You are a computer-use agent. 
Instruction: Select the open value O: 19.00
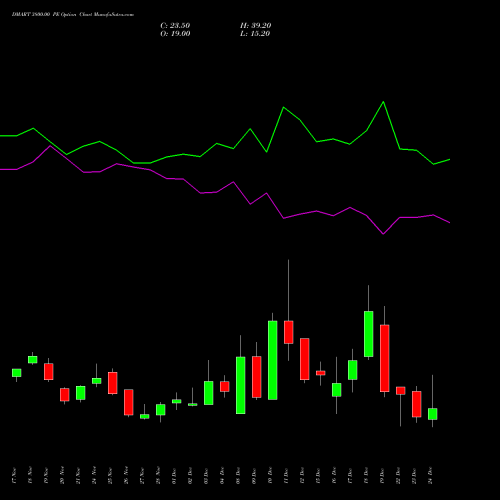tap(175, 34)
